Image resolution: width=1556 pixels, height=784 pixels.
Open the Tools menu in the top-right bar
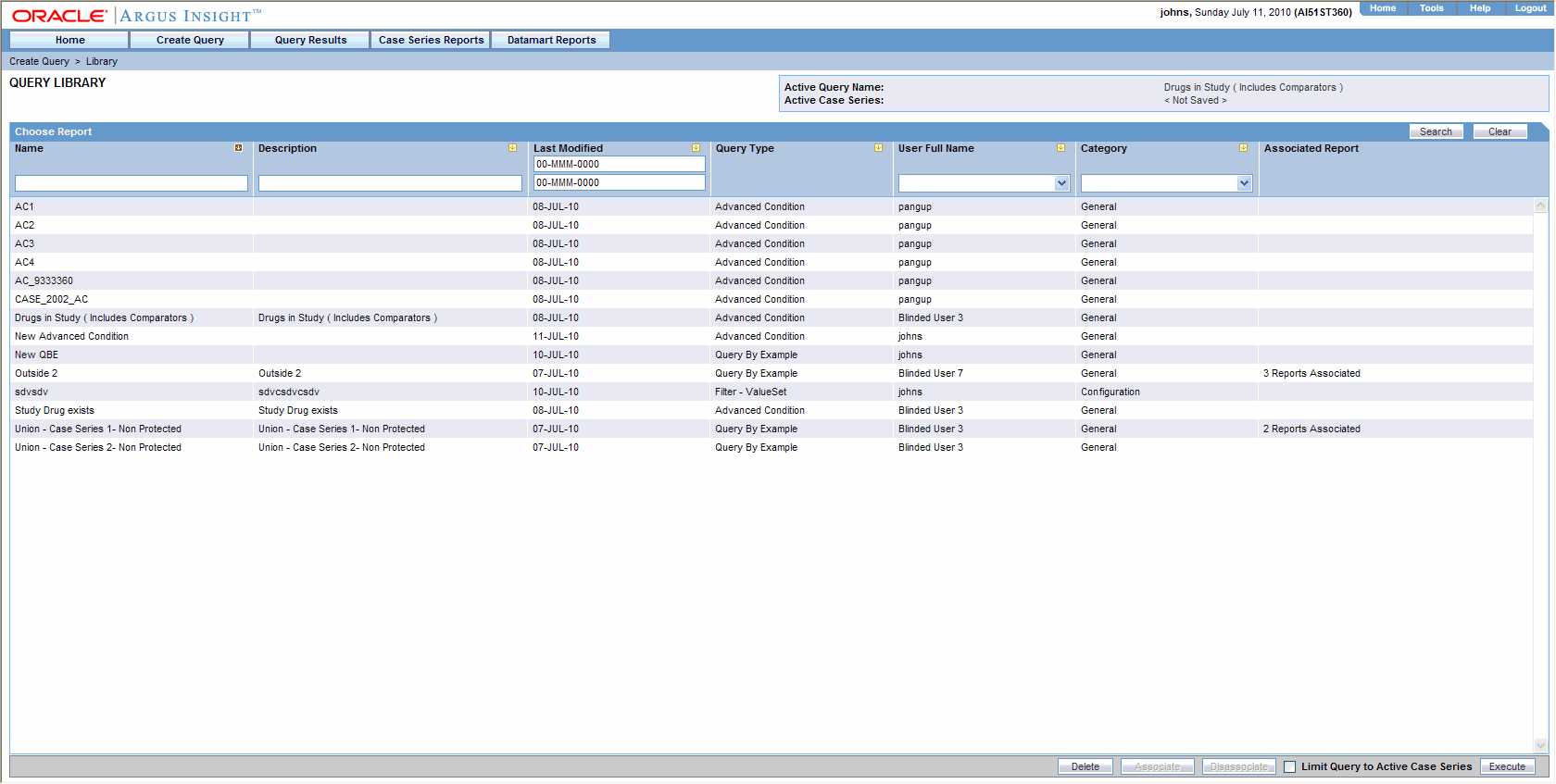(x=1431, y=8)
